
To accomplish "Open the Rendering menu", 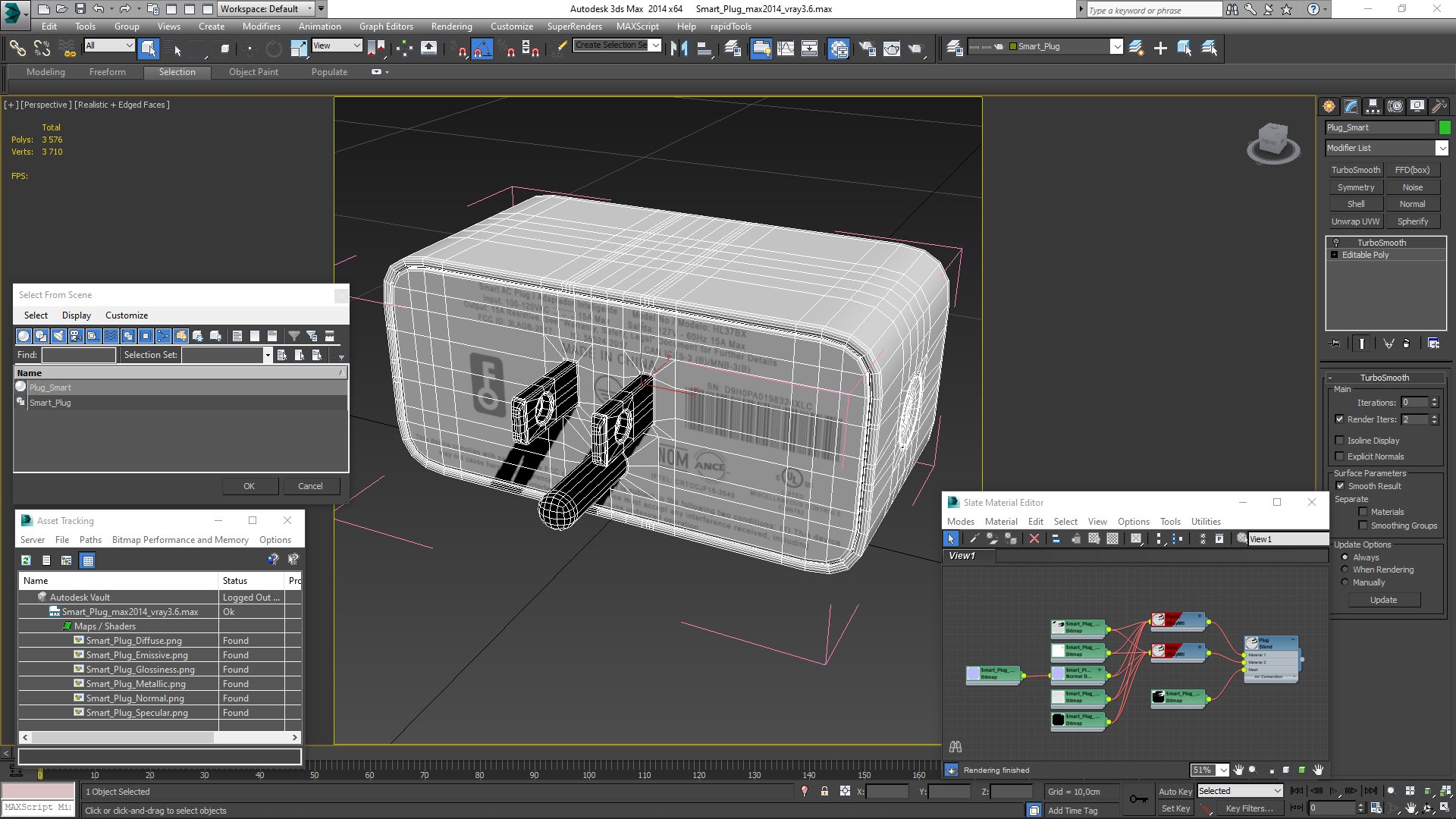I will pos(451,27).
